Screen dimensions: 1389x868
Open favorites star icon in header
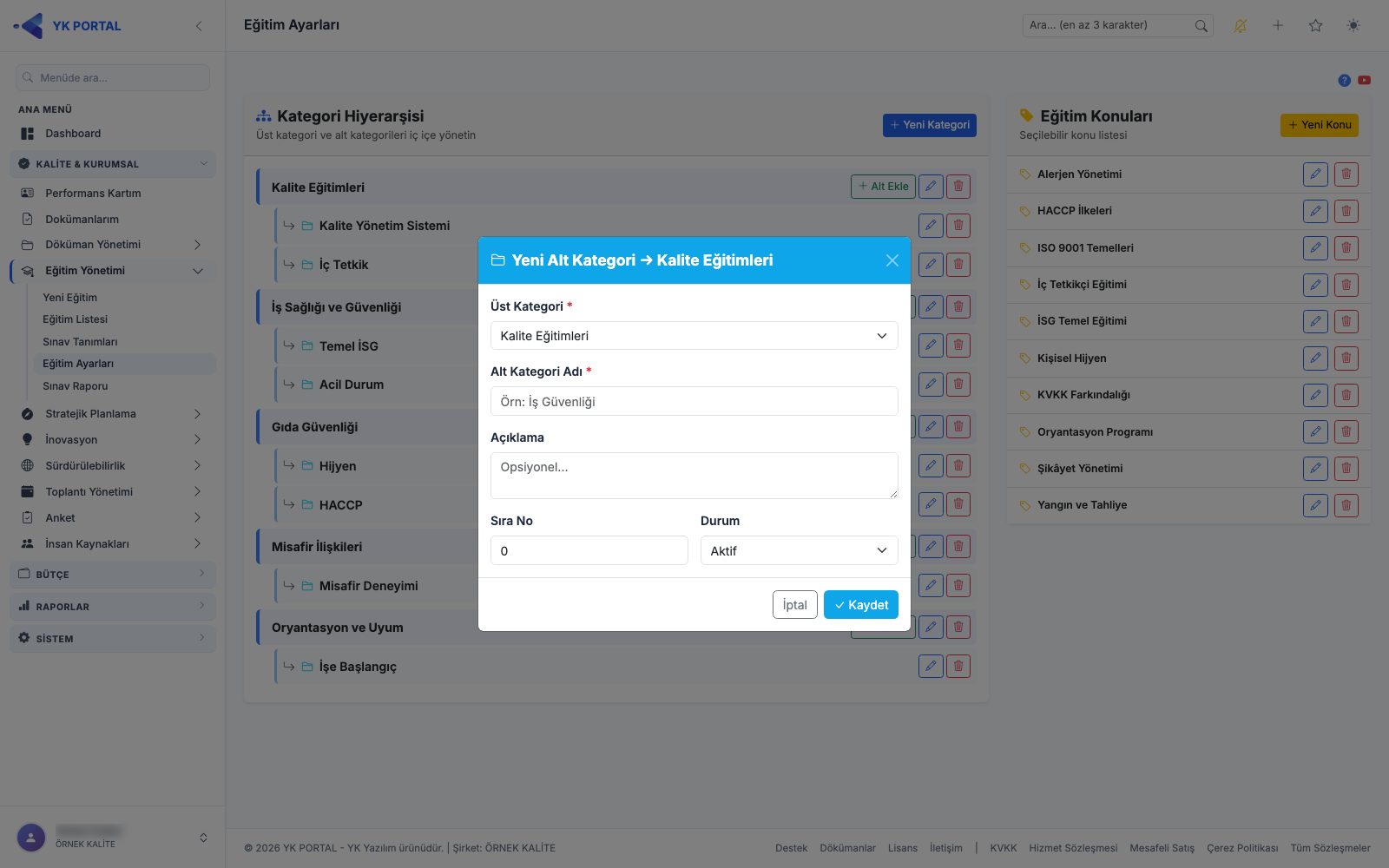pyautogui.click(x=1315, y=25)
